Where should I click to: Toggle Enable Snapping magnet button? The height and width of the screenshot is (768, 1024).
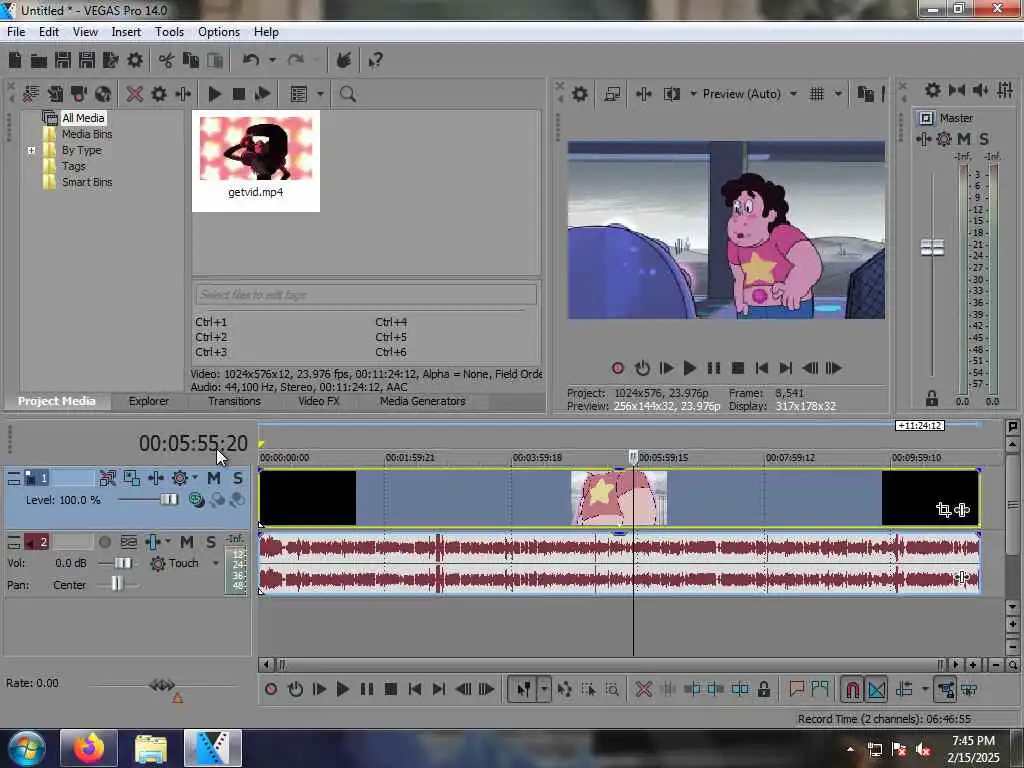[852, 689]
